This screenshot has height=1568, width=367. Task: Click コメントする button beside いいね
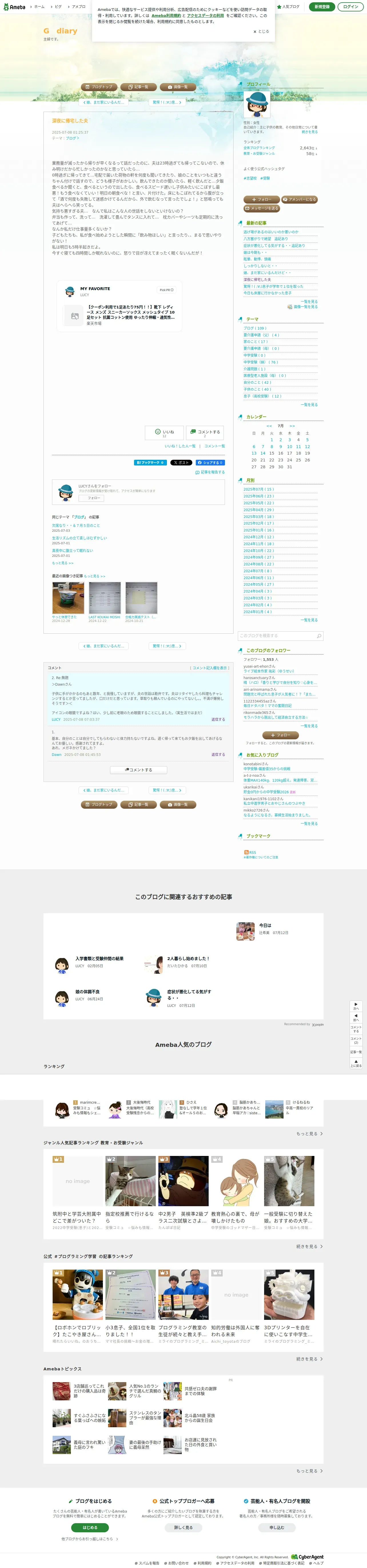[x=205, y=433]
